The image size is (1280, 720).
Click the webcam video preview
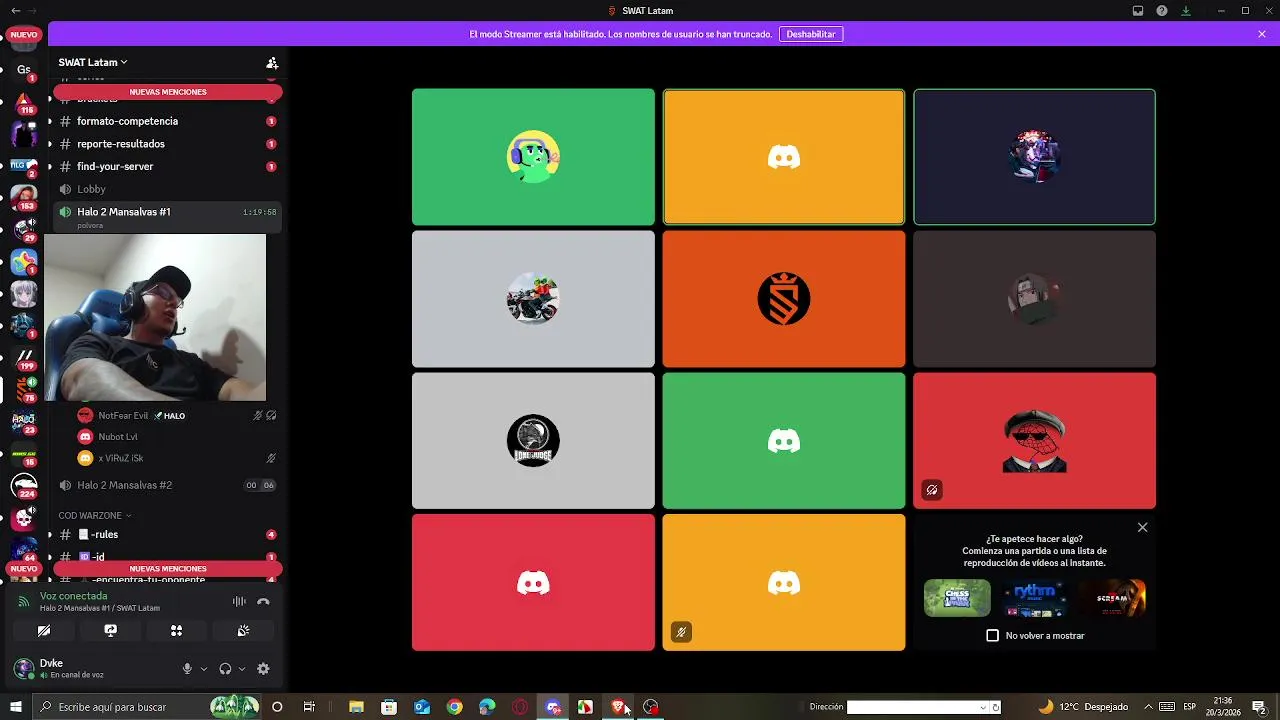[155, 318]
